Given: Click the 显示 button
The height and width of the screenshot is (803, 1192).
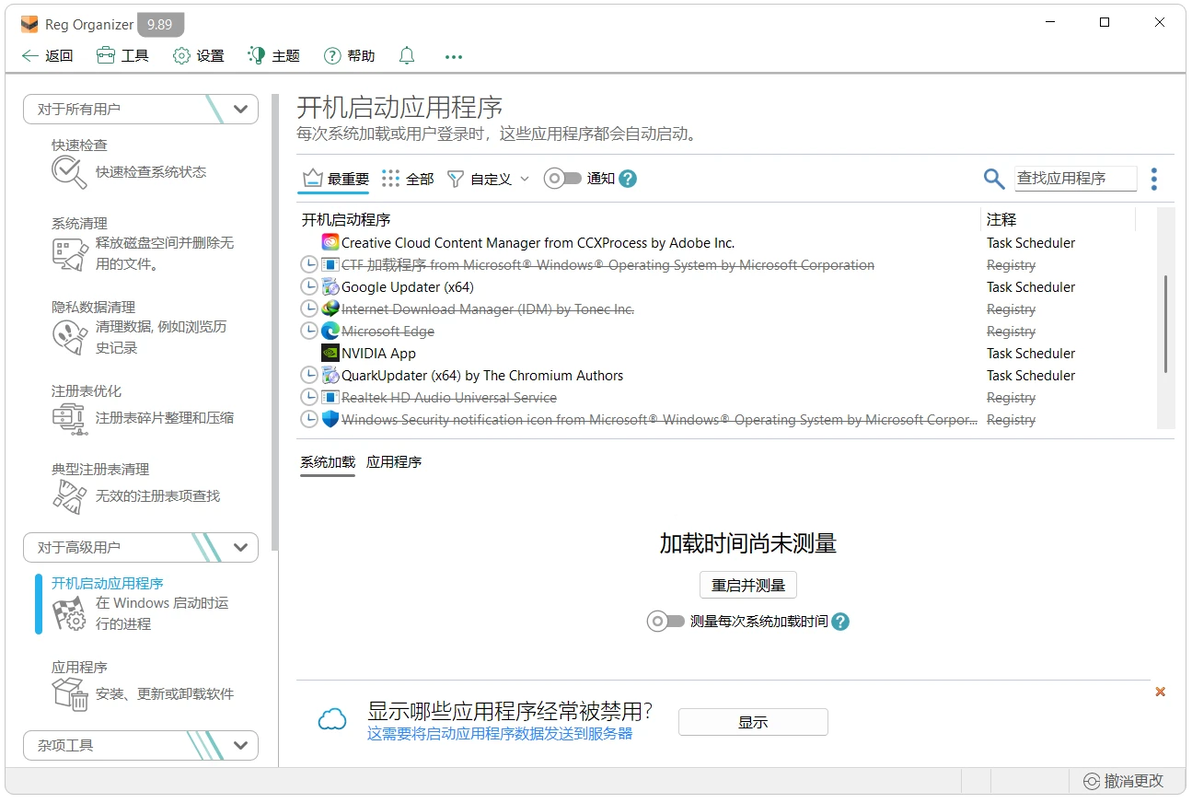Looking at the screenshot, I should point(753,722).
